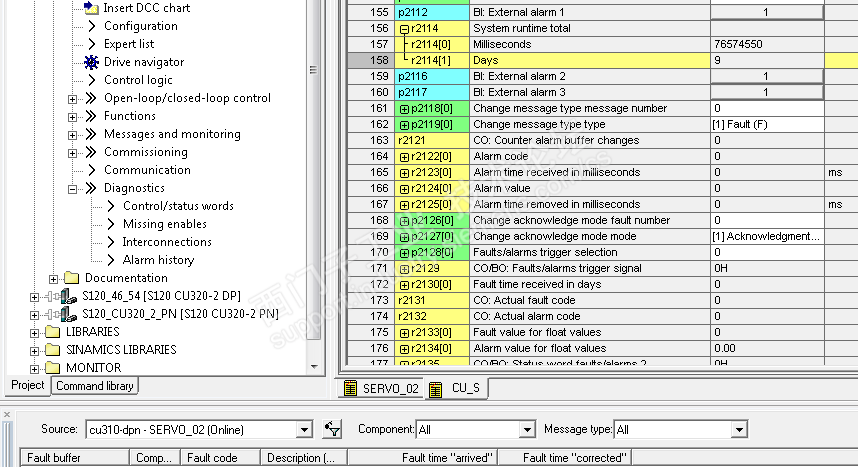The image size is (861, 467).
Task: Sort by Fault time "arrived" column
Action: (422, 458)
